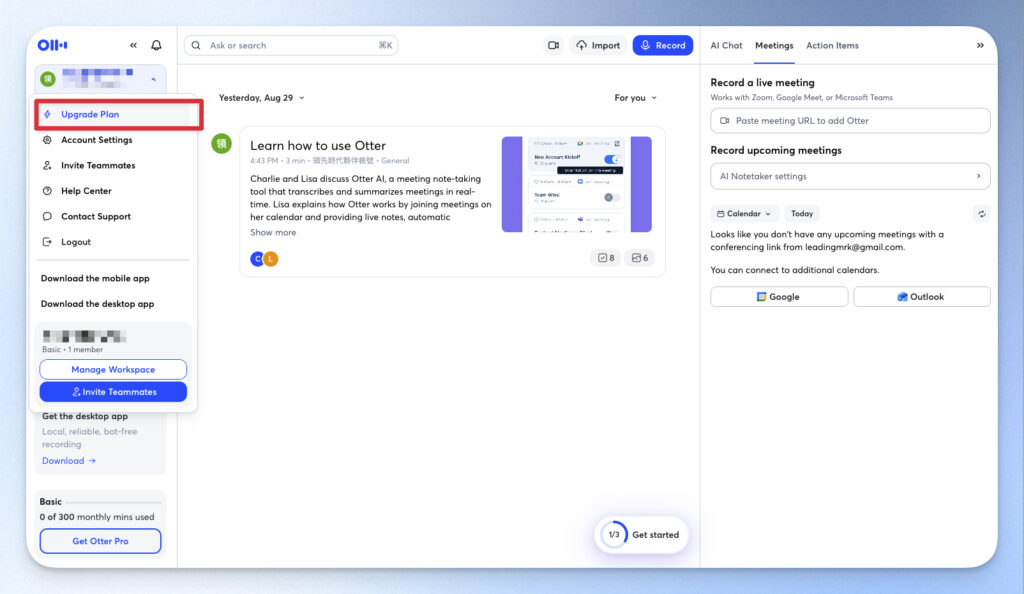This screenshot has width=1024, height=594.
Task: Expand summary with Show more
Action: click(x=273, y=232)
